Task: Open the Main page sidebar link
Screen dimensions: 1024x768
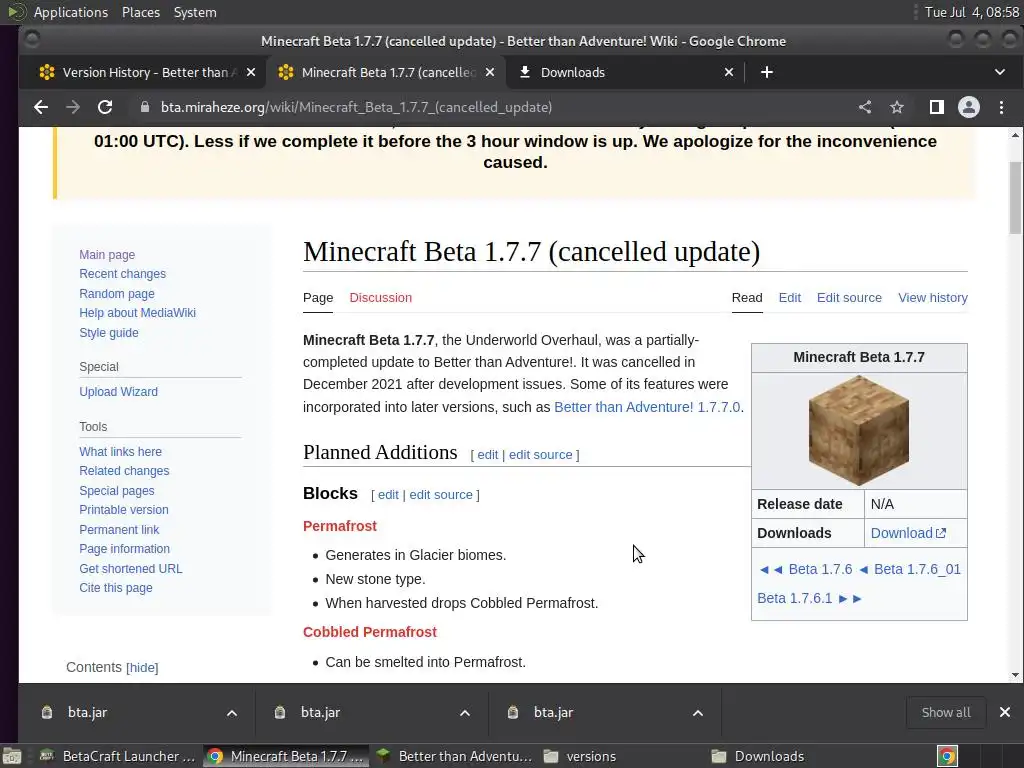Action: pyautogui.click(x=107, y=255)
